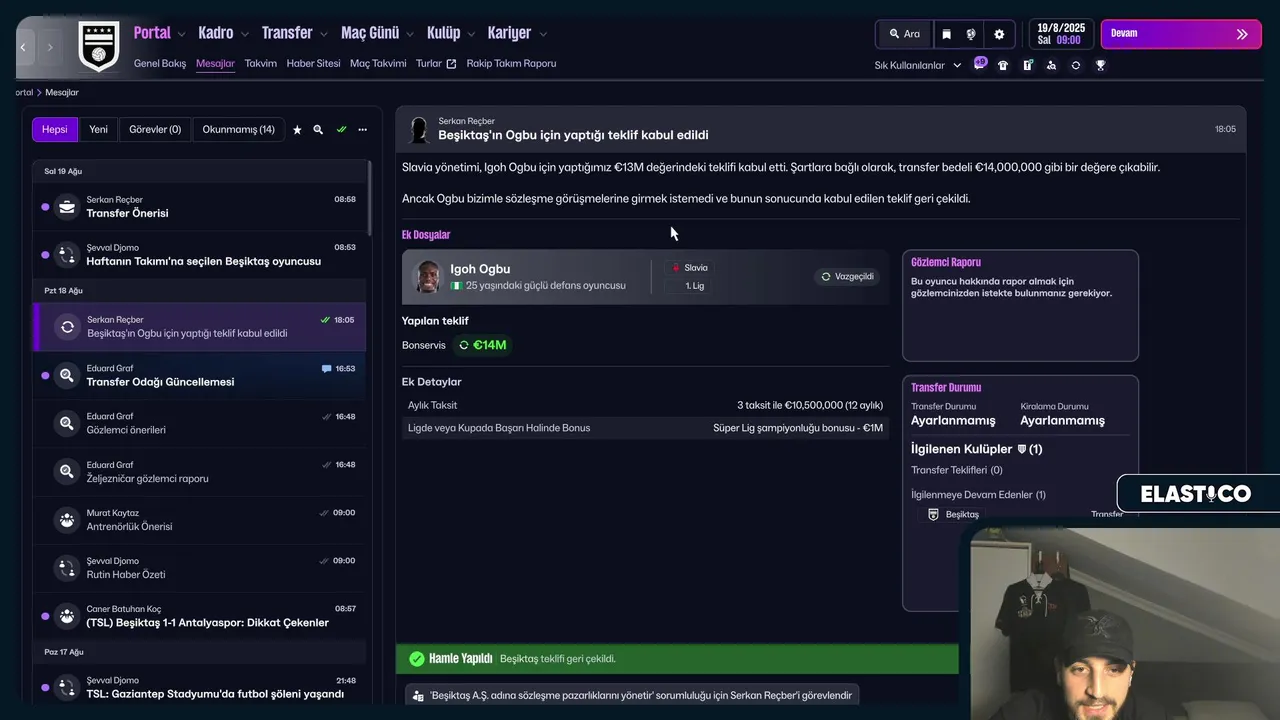Open the Portal menu
The width and height of the screenshot is (1280, 720).
coord(152,33)
